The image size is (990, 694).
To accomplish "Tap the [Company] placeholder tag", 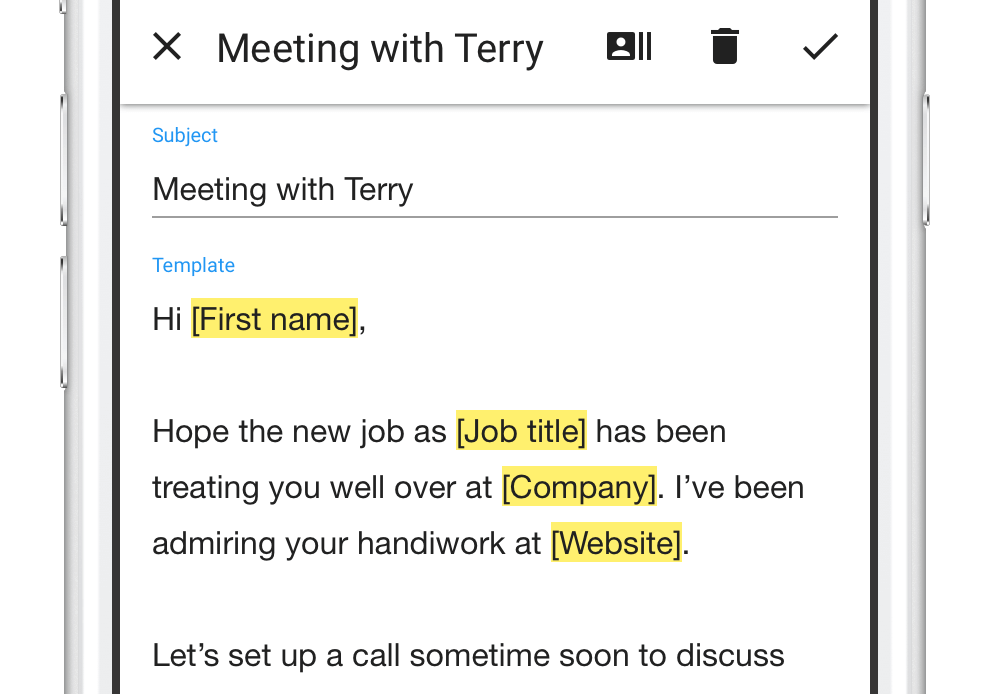I will 579,487.
